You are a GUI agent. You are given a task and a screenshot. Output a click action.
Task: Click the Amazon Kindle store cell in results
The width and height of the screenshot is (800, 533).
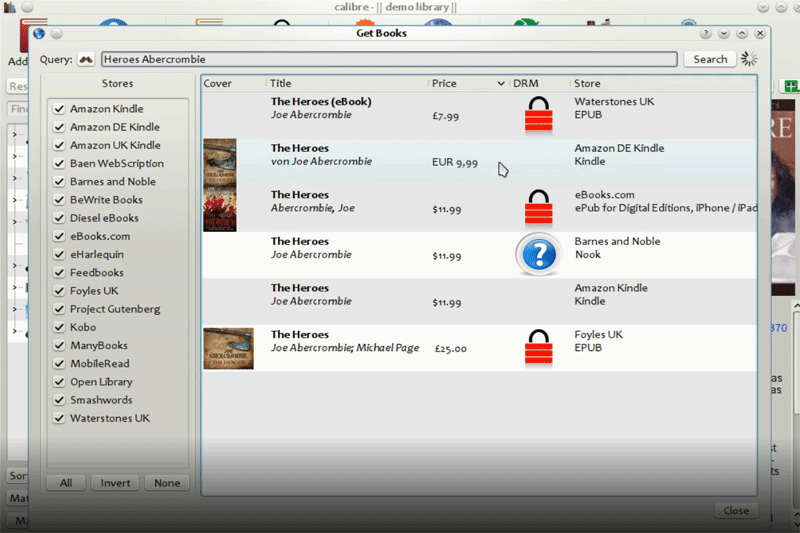[x=611, y=294]
